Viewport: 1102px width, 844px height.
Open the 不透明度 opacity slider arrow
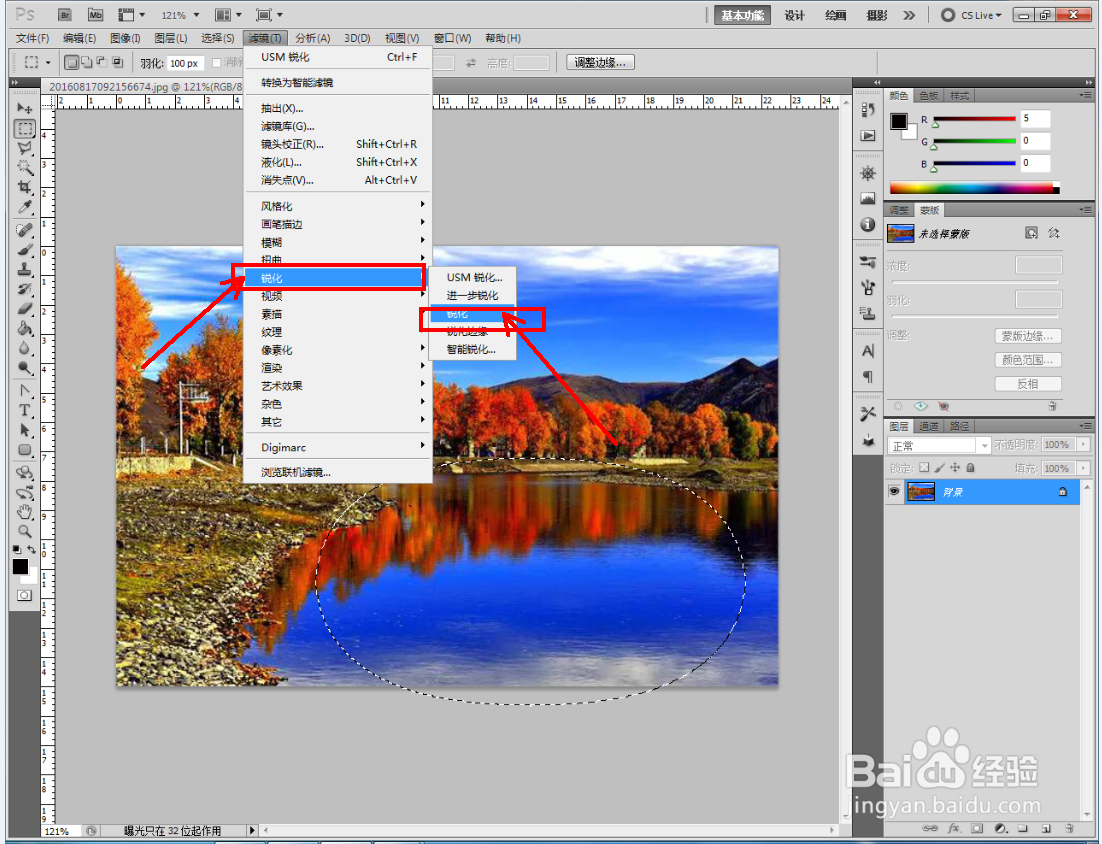[1083, 444]
